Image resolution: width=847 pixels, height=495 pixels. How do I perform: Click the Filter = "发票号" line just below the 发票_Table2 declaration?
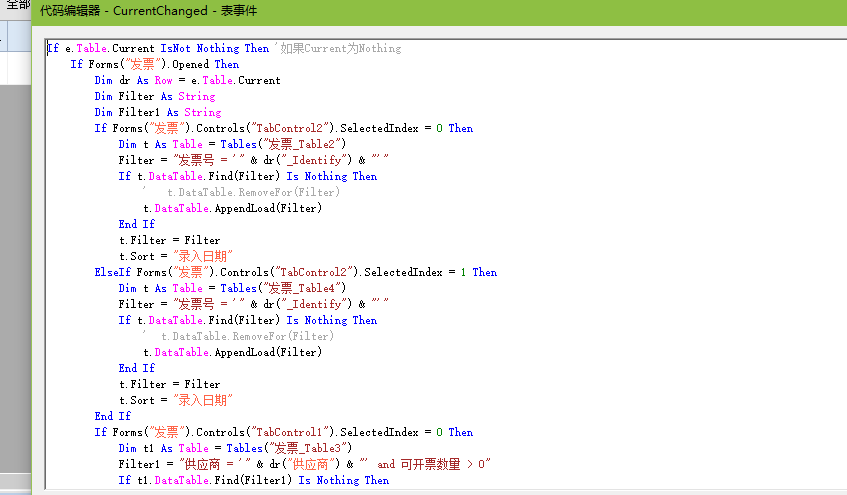253,160
